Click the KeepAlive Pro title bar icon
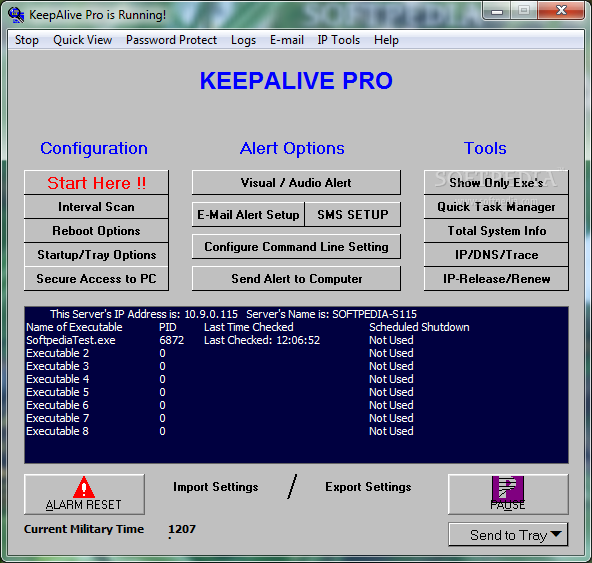The width and height of the screenshot is (592, 563). [x=16, y=15]
